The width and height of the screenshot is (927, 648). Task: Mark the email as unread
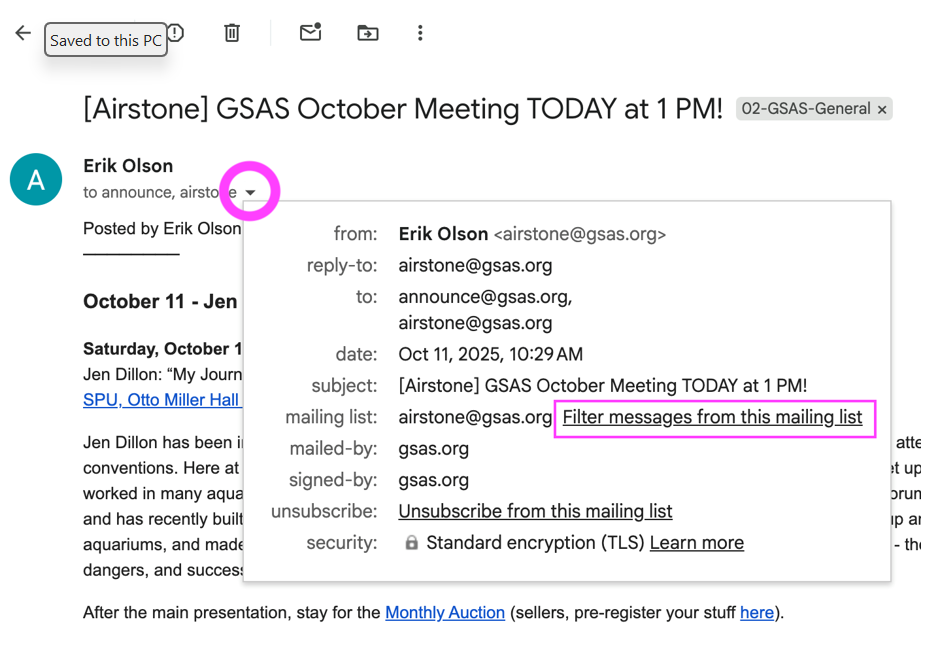311,33
